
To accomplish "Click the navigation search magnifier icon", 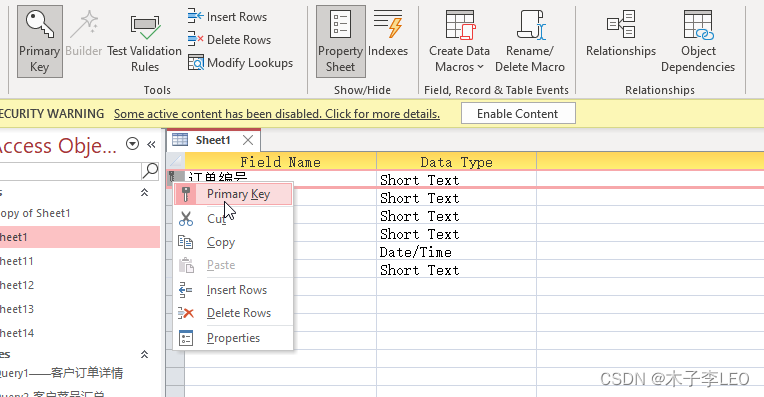I will (x=150, y=171).
